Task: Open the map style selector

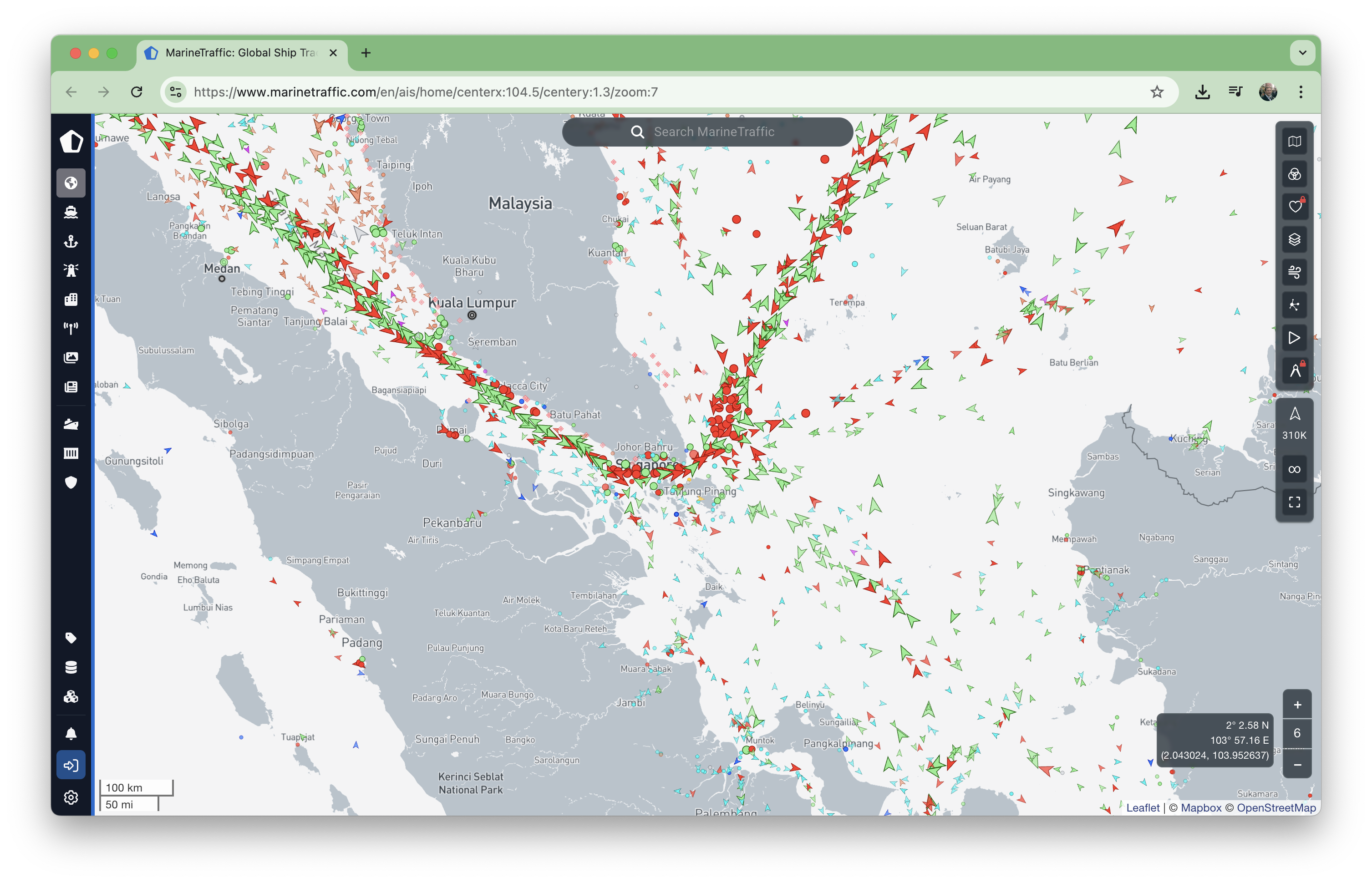Action: tap(1295, 141)
